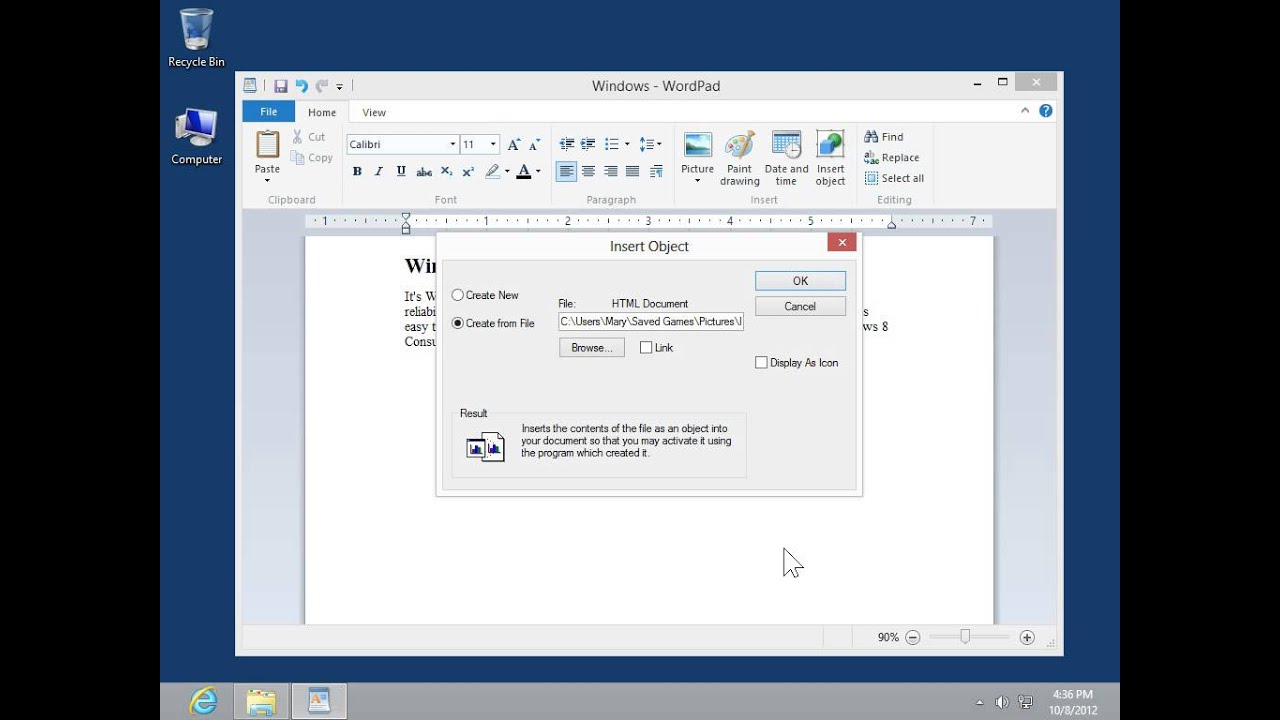Click the Paste clipboard icon
Viewport: 1280px width, 720px height.
coord(267,145)
